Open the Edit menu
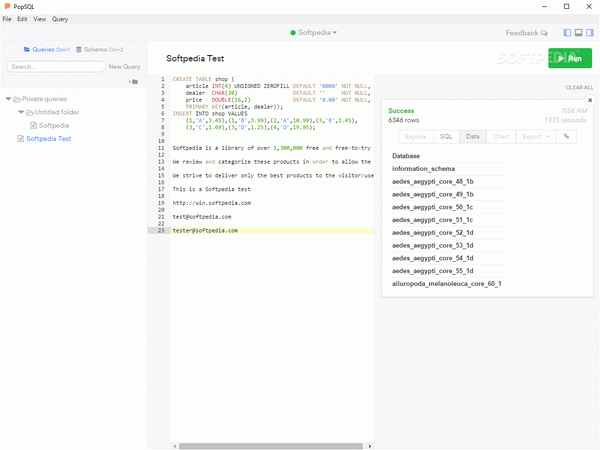 (x=22, y=19)
